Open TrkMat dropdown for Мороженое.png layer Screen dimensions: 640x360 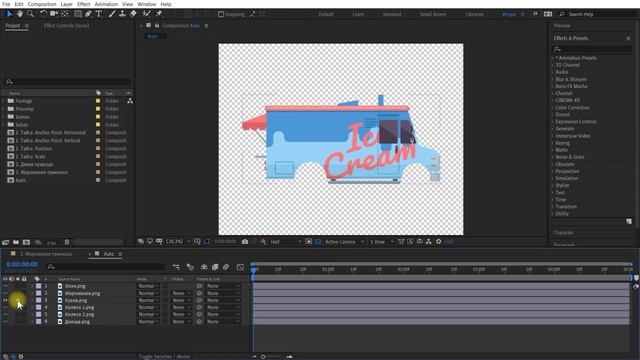(181, 293)
